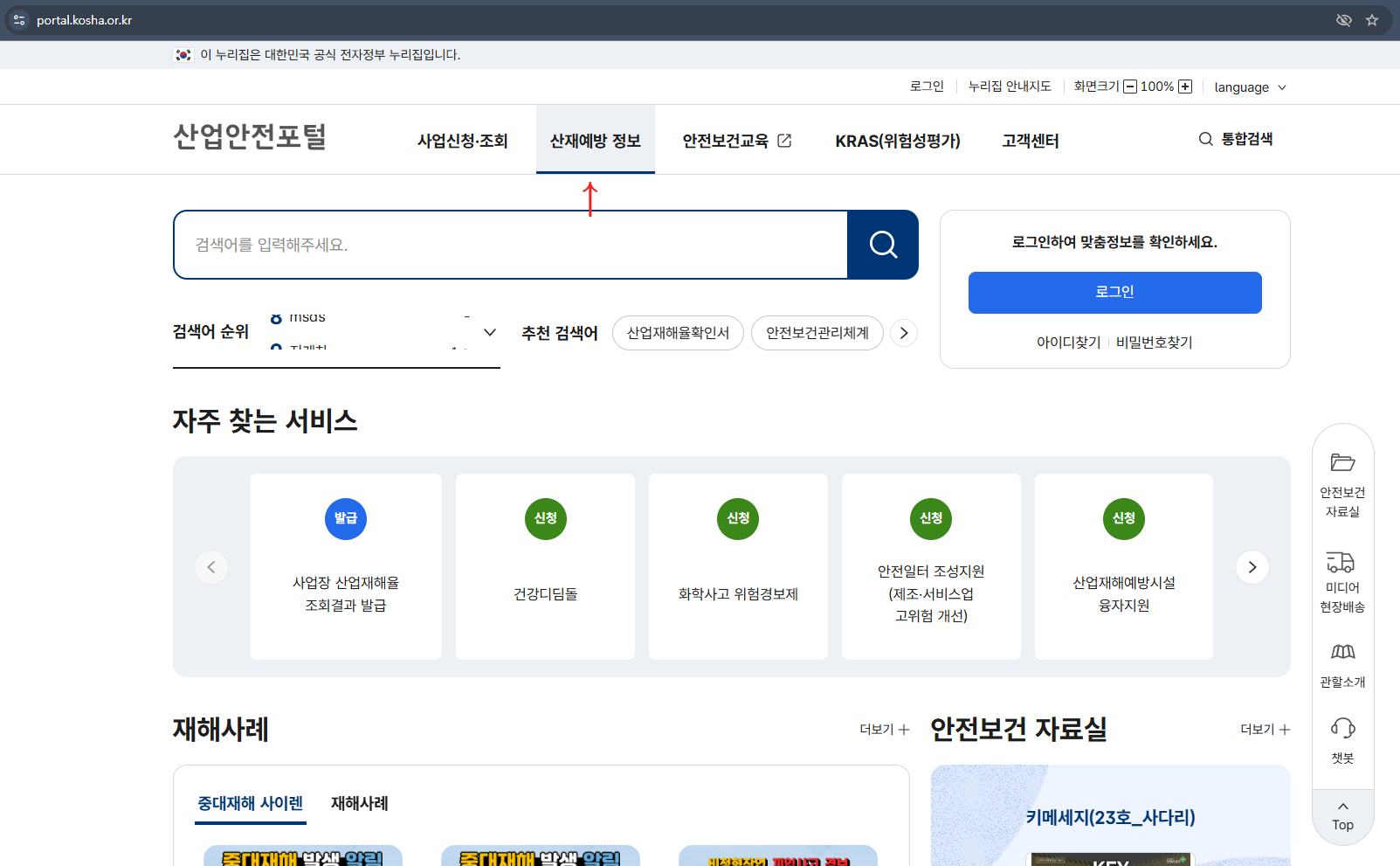1400x866 pixels.
Task: Open first 중대재해 발생 알림 thumbnail
Action: [303, 856]
